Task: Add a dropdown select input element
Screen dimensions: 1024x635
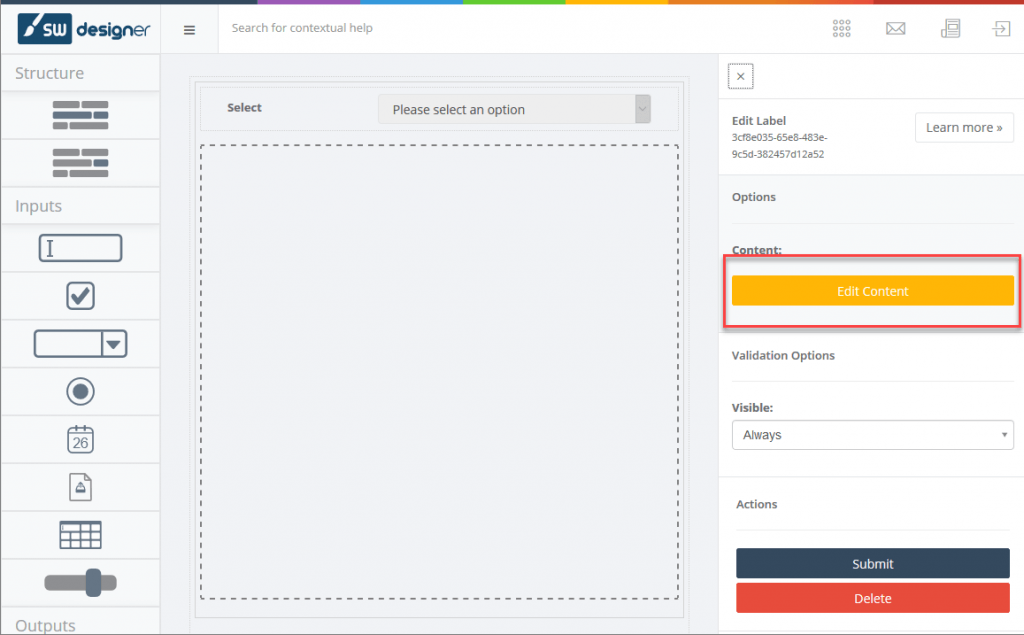Action: pos(80,344)
